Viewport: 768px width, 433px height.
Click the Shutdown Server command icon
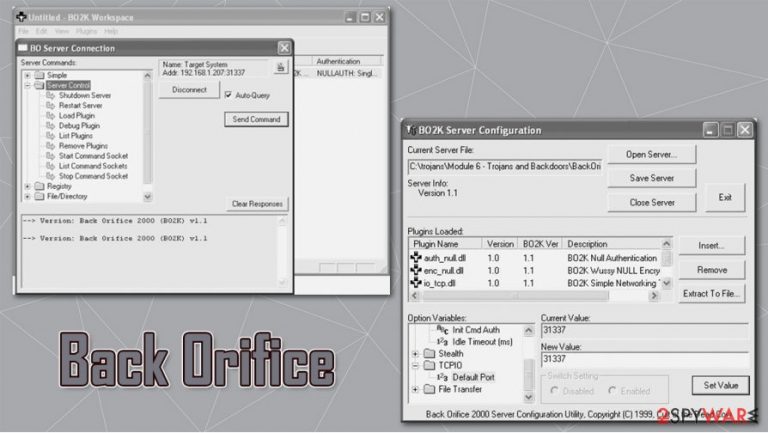tap(50, 95)
